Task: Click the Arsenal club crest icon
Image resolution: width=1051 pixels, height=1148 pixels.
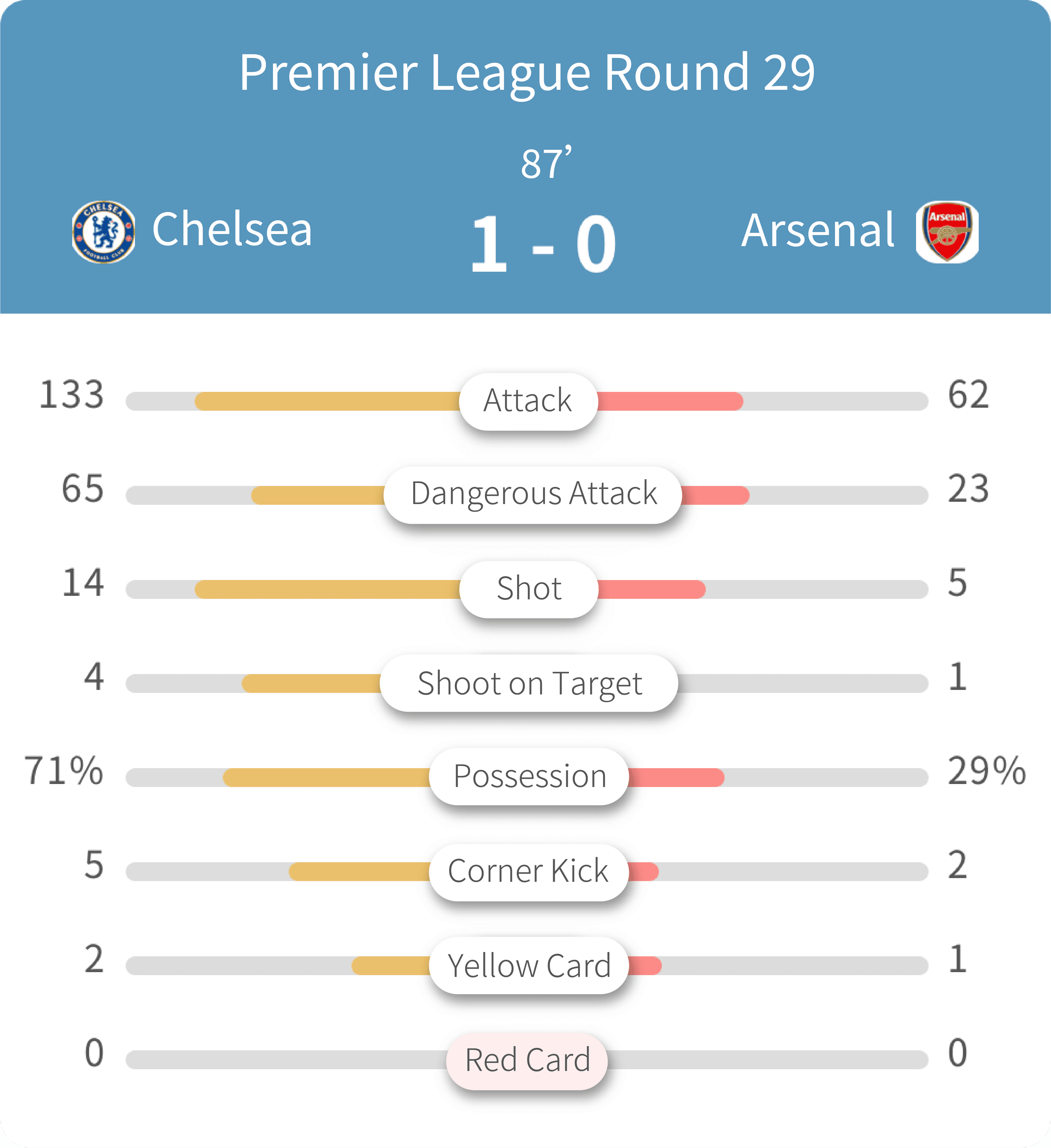Action: pyautogui.click(x=947, y=231)
